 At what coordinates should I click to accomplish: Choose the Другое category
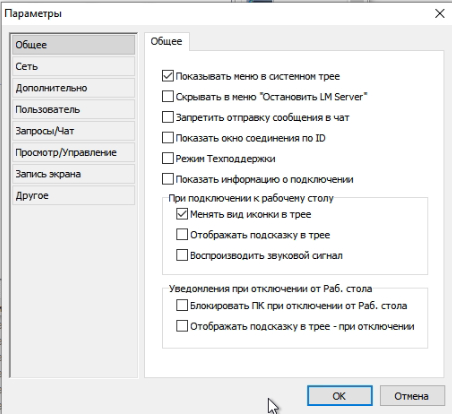pos(73,195)
